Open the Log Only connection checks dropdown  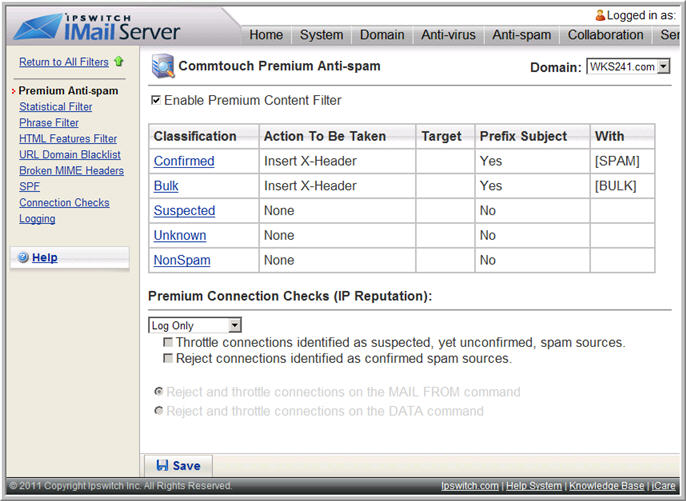(x=195, y=326)
